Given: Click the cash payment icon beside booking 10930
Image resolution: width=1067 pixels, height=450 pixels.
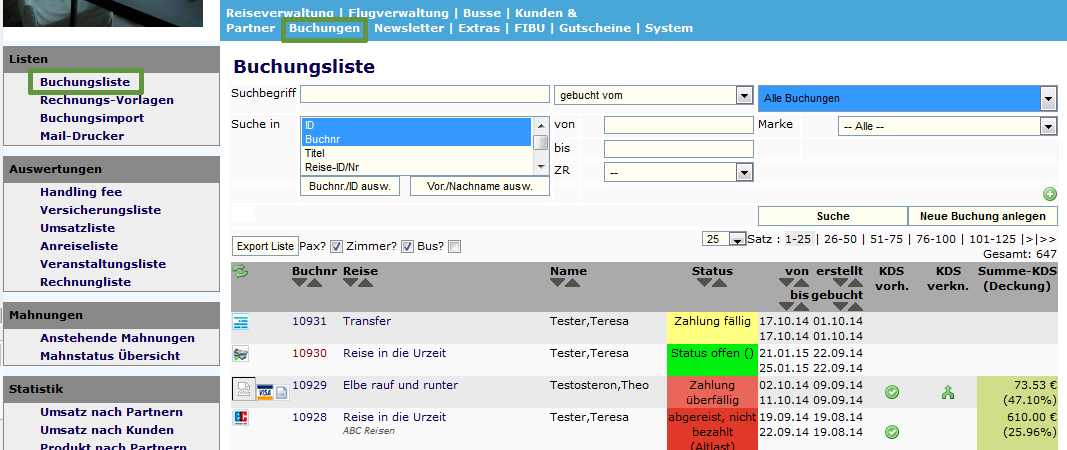Looking at the screenshot, I should click(x=240, y=353).
